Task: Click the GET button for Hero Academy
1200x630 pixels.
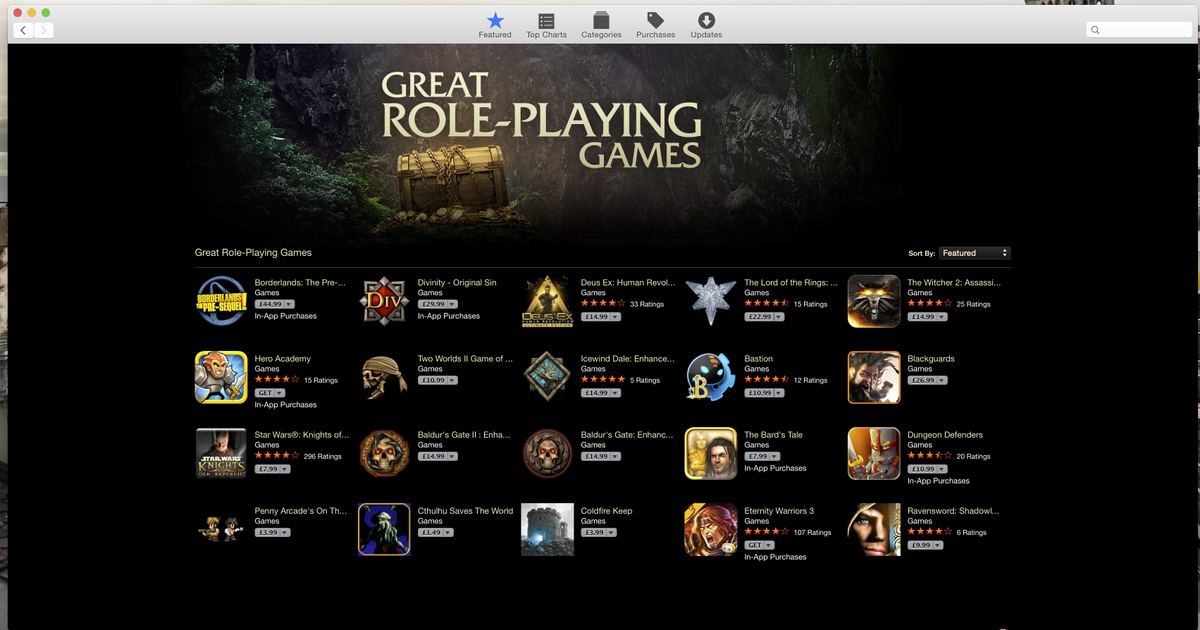Action: coord(264,392)
